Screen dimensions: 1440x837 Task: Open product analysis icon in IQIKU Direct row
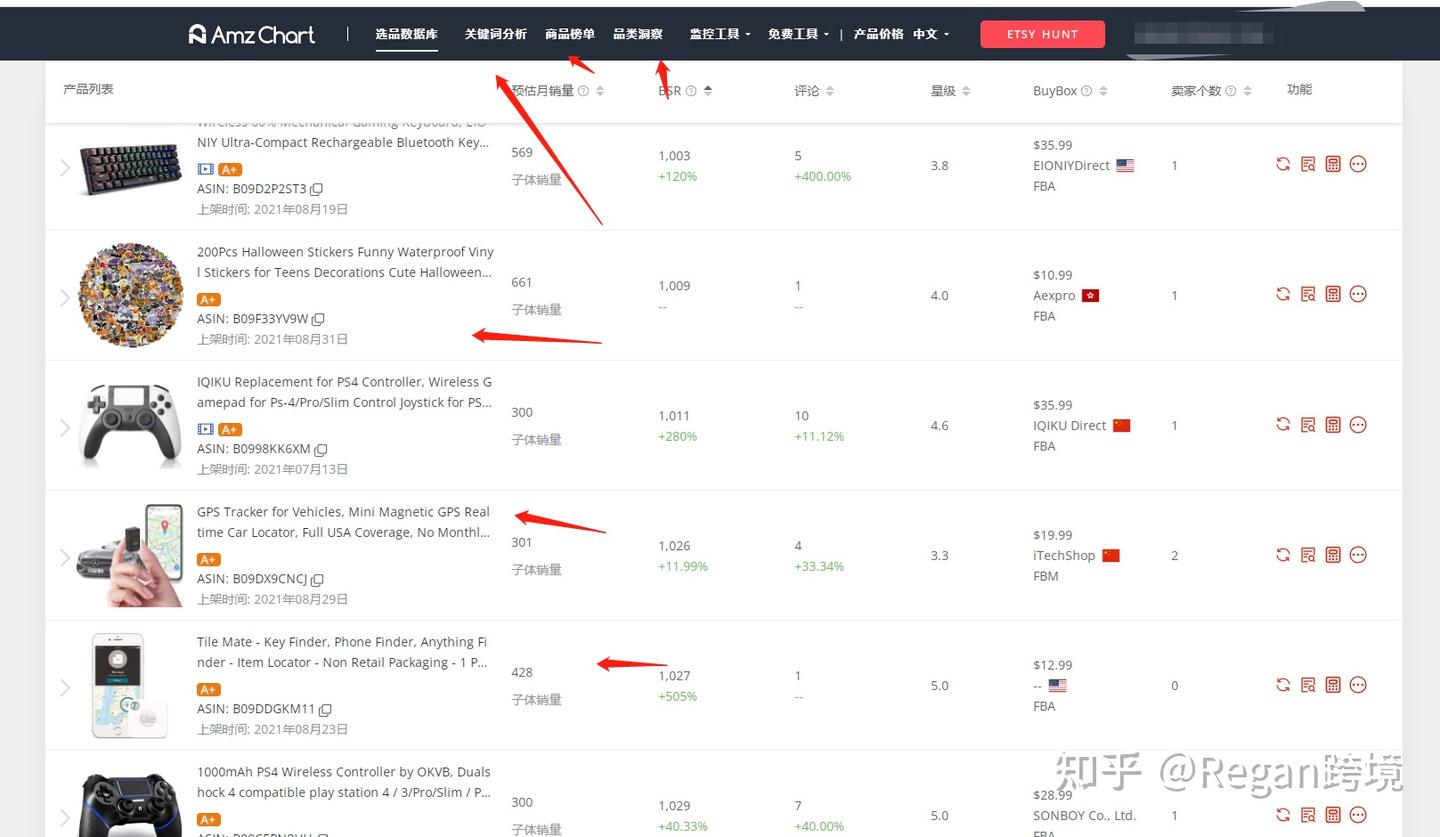click(x=1308, y=424)
